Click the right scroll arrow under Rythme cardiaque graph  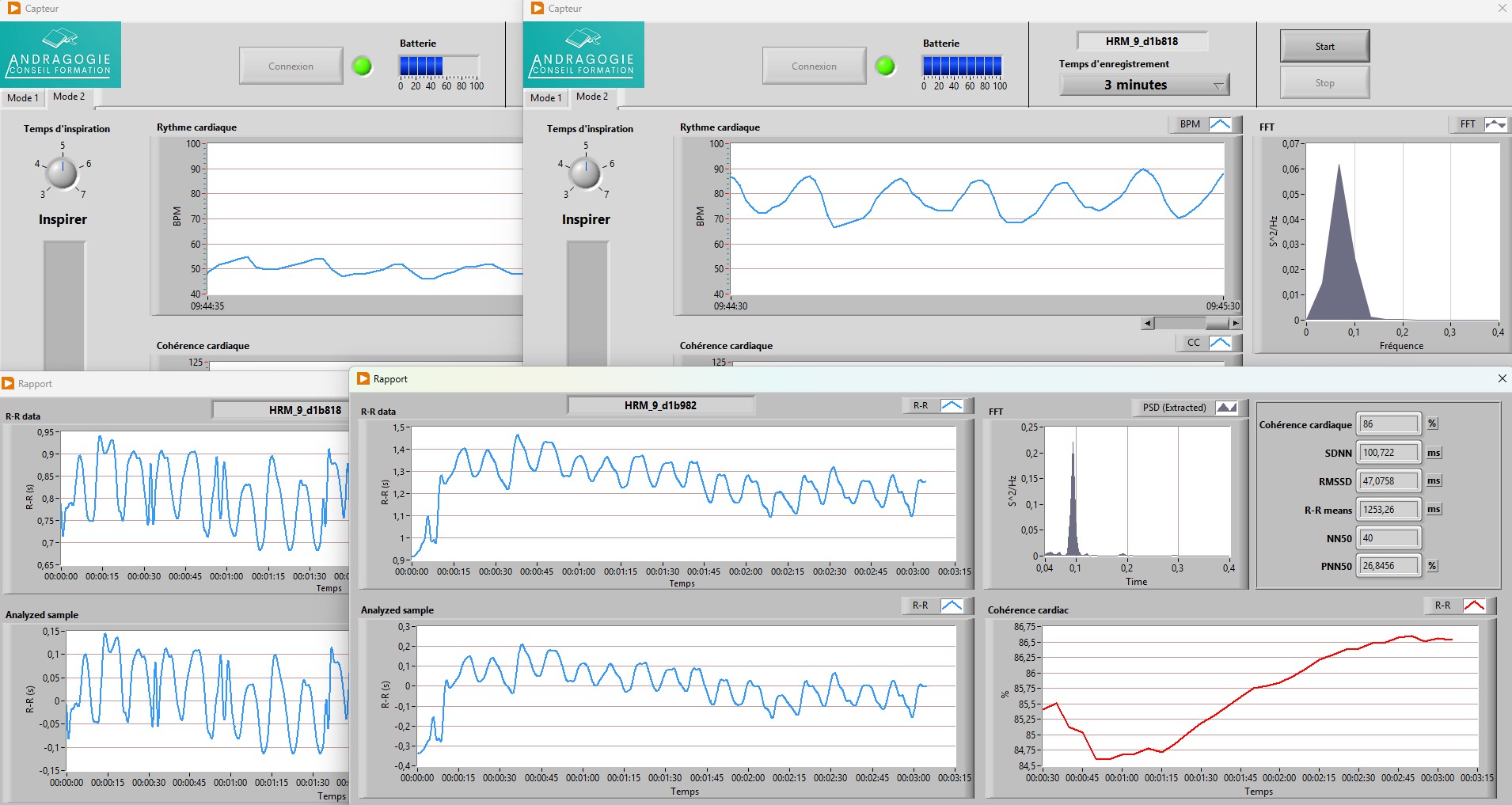coord(1235,323)
